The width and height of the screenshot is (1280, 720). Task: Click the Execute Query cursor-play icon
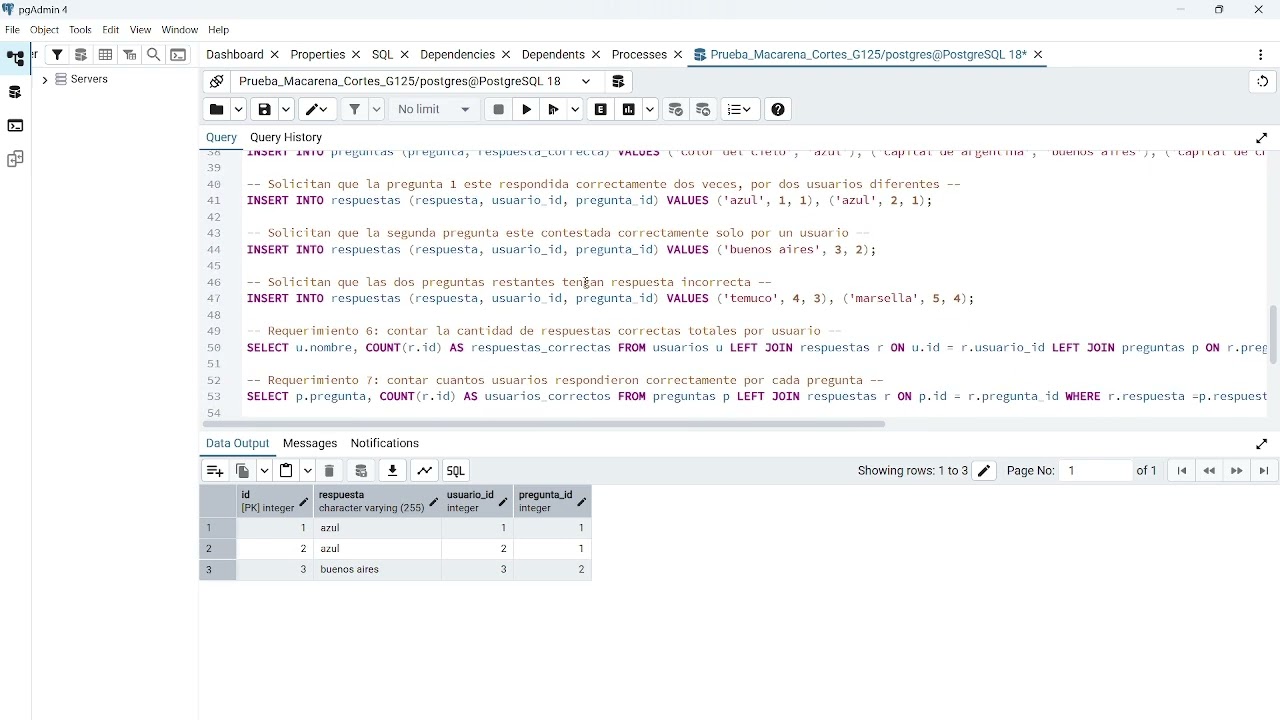point(555,110)
